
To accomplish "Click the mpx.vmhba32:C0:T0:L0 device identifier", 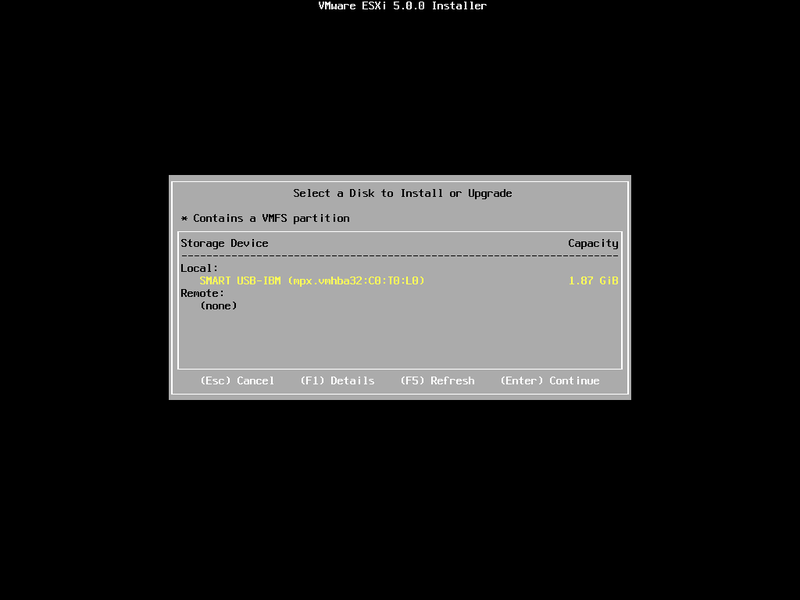I will click(356, 281).
